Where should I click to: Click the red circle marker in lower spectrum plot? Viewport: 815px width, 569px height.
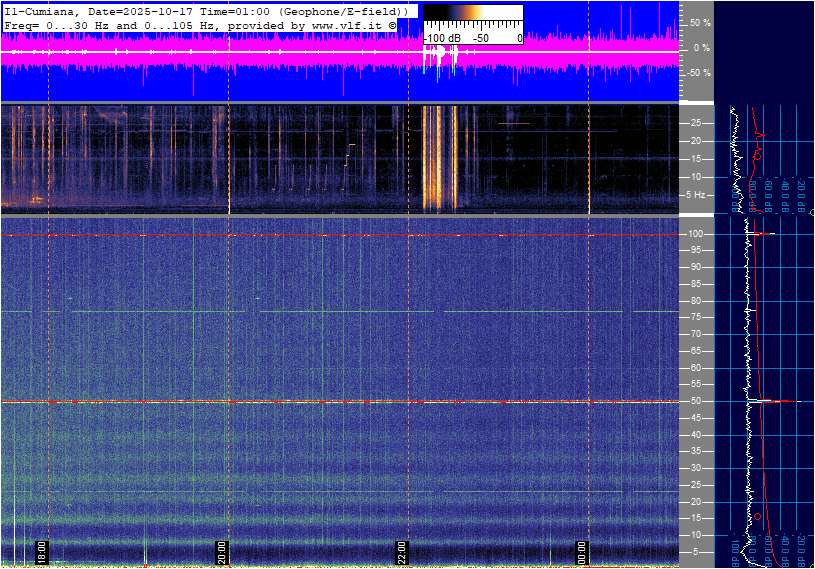click(757, 516)
